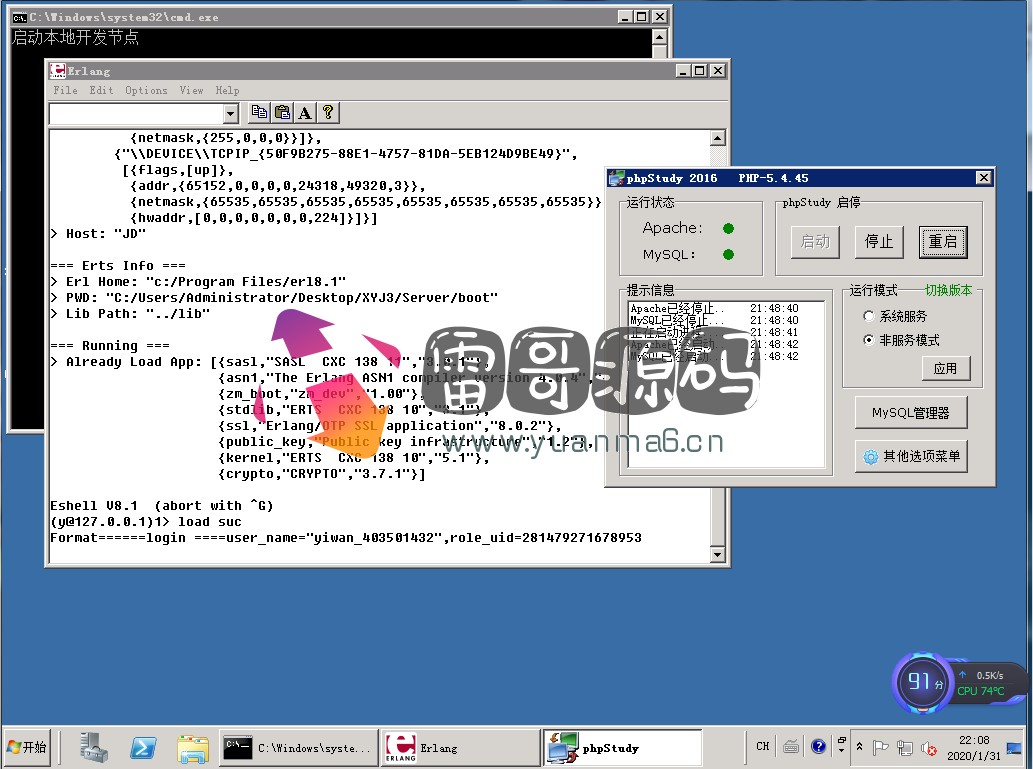Click the network tray icon
Screen dimensions: 1033x769
tap(905, 748)
